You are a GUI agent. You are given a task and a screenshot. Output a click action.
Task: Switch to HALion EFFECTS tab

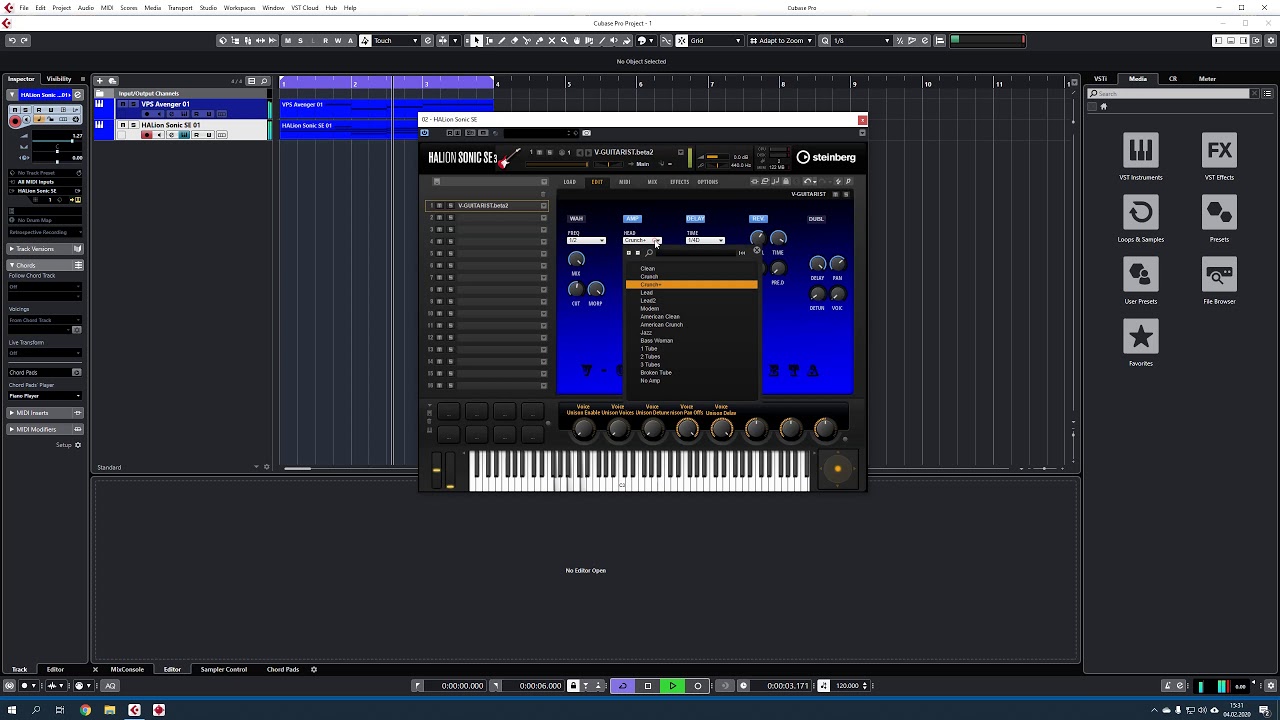coord(680,182)
